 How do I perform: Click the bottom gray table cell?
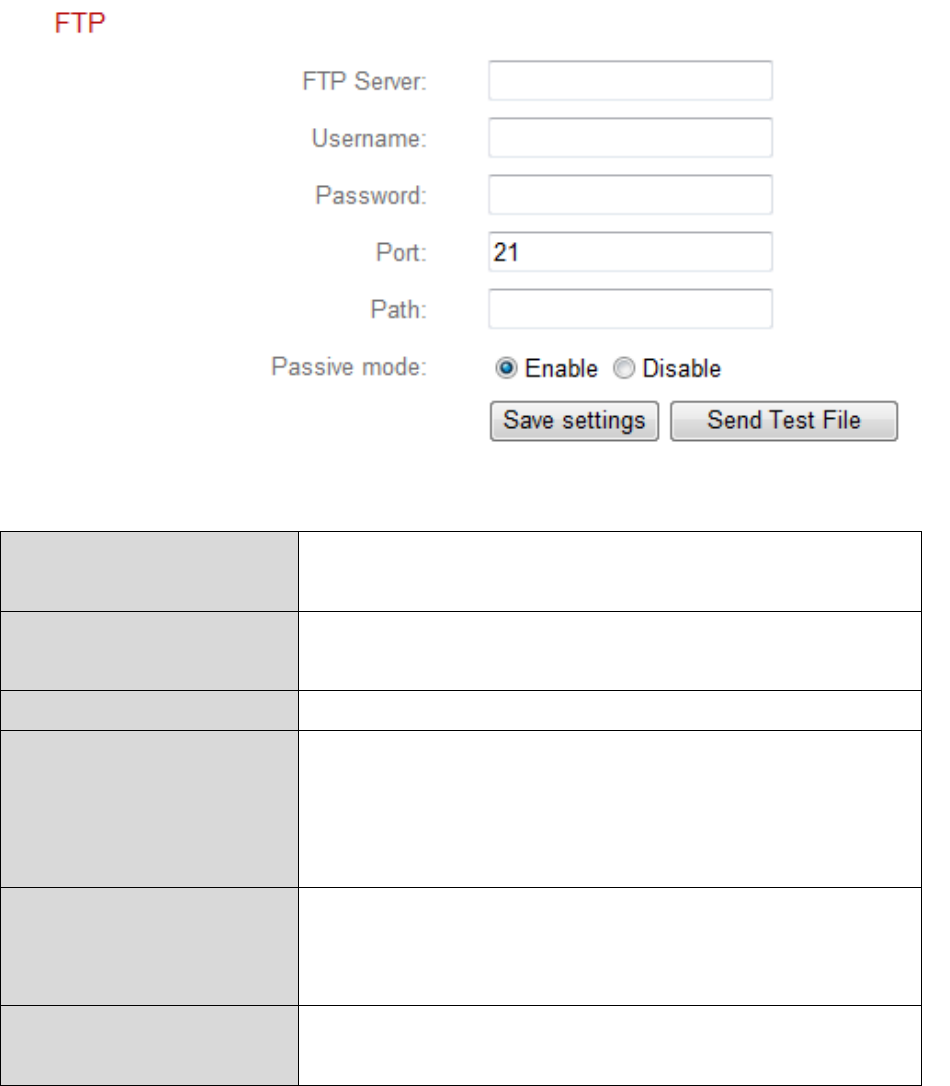[x=149, y=1042]
